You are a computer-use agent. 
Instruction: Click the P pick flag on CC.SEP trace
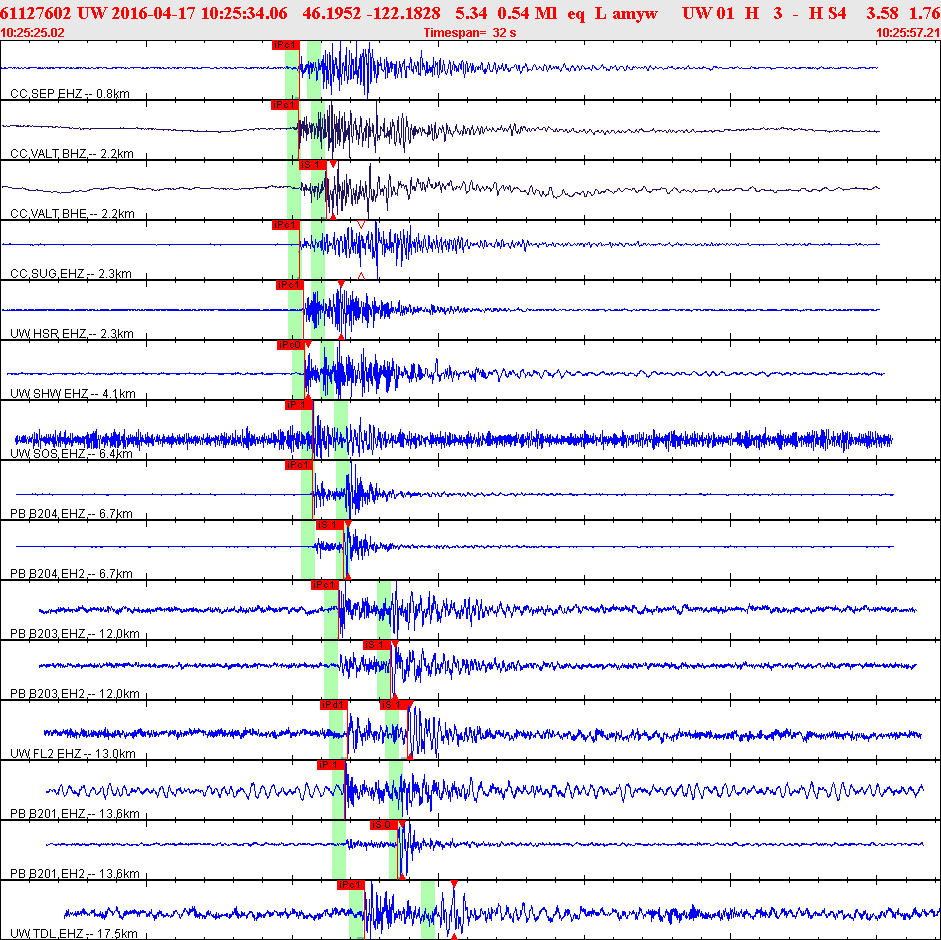tap(285, 45)
